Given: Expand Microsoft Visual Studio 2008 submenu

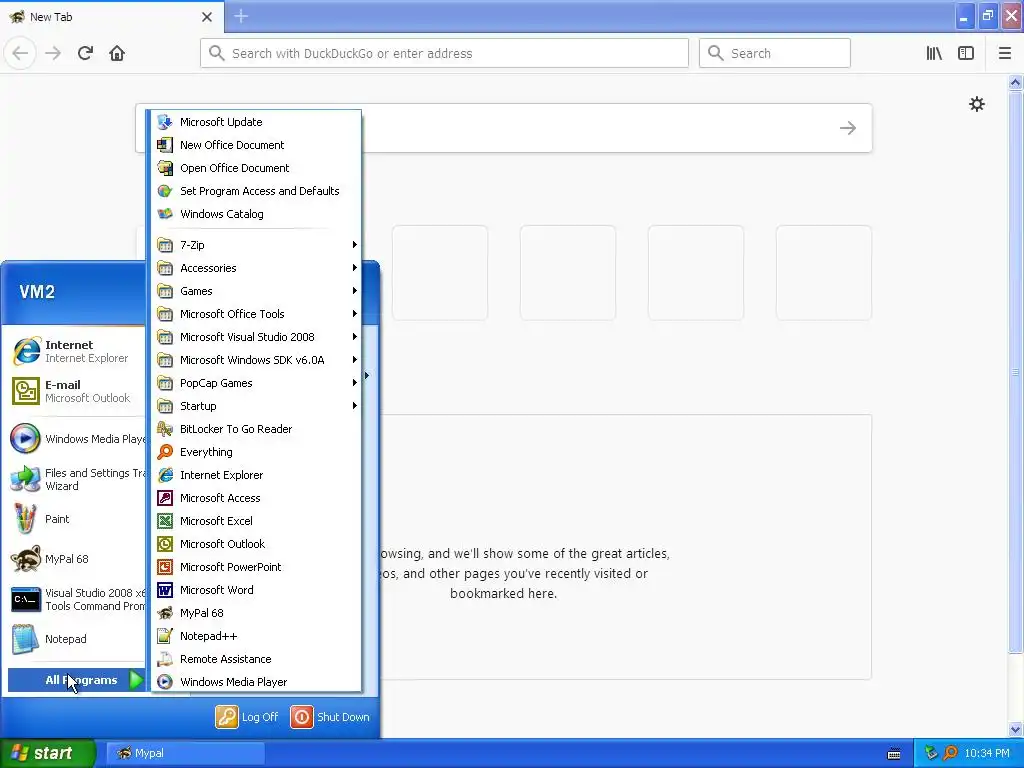Looking at the screenshot, I should point(256,337).
